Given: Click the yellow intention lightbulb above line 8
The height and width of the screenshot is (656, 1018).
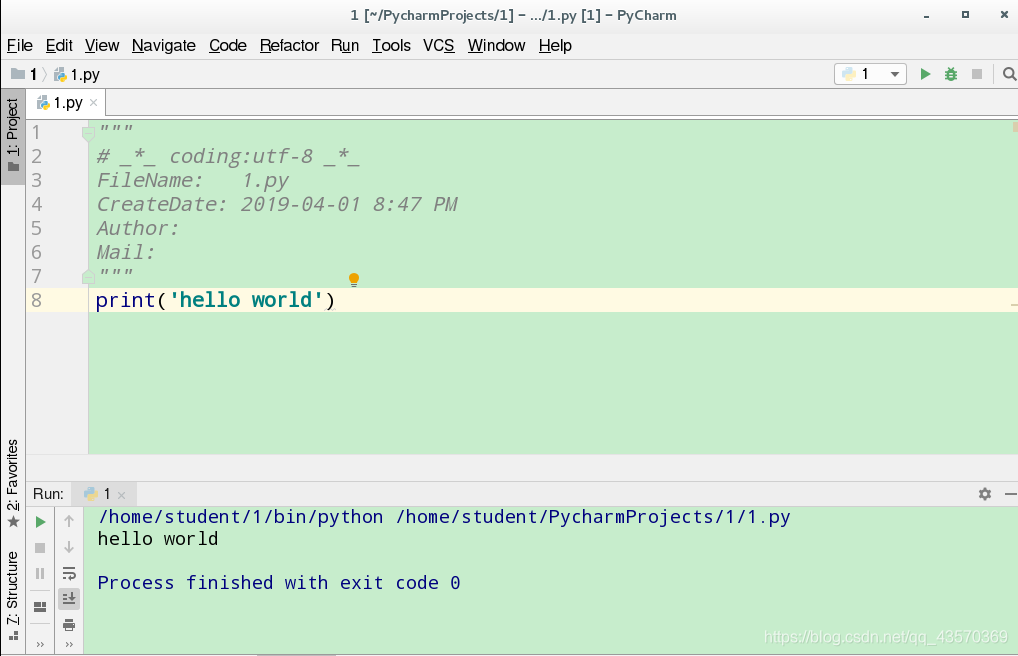Looking at the screenshot, I should pyautogui.click(x=353, y=279).
